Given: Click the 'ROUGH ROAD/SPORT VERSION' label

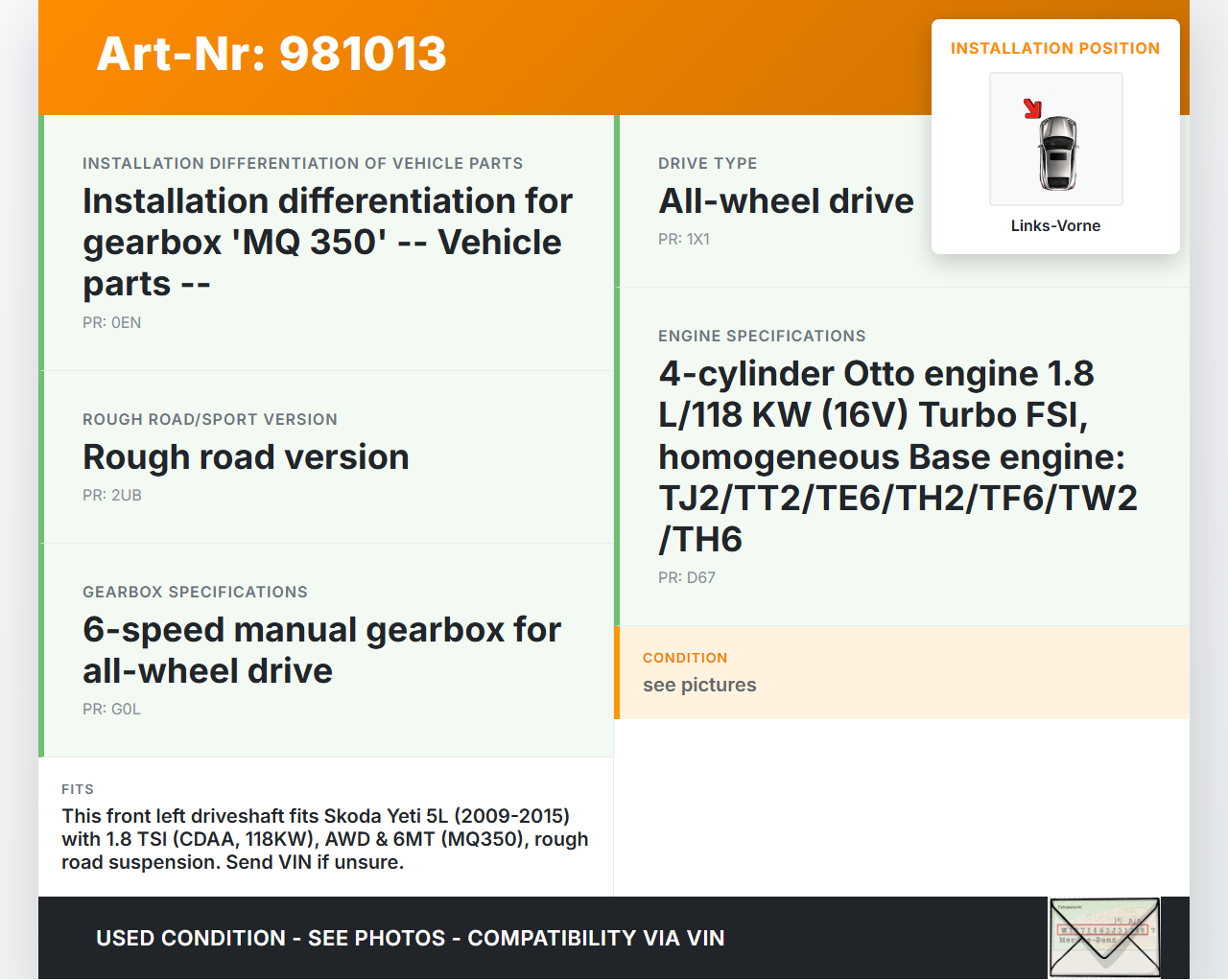Looking at the screenshot, I should [210, 419].
